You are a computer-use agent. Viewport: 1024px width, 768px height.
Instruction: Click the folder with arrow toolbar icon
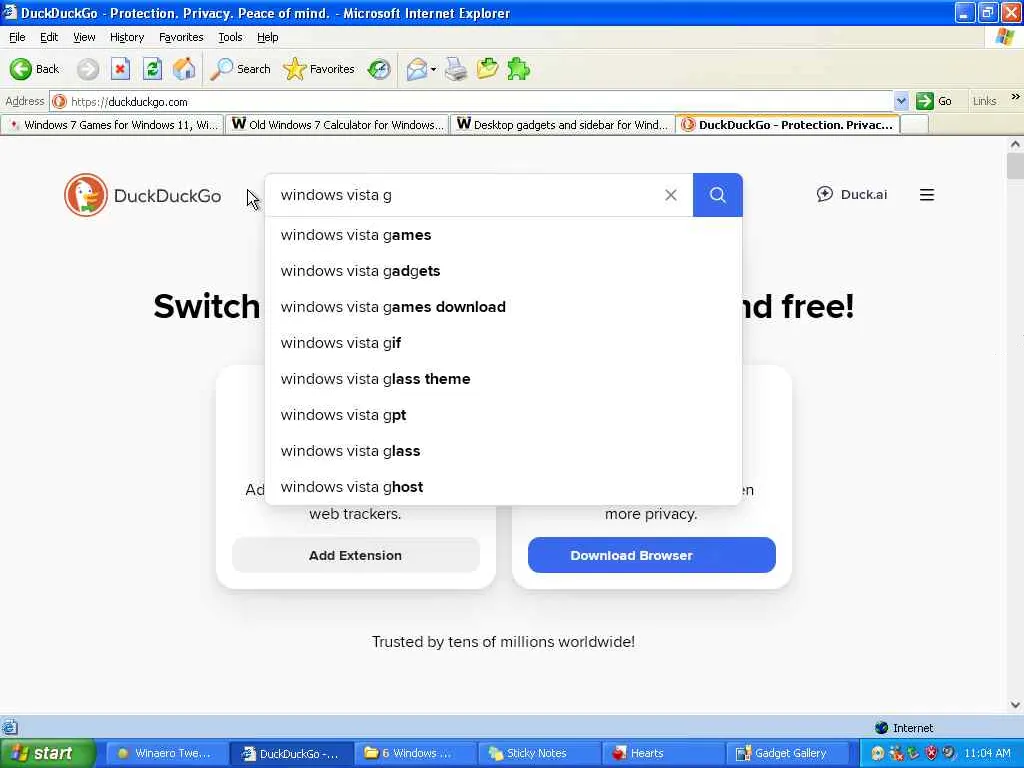(x=487, y=69)
